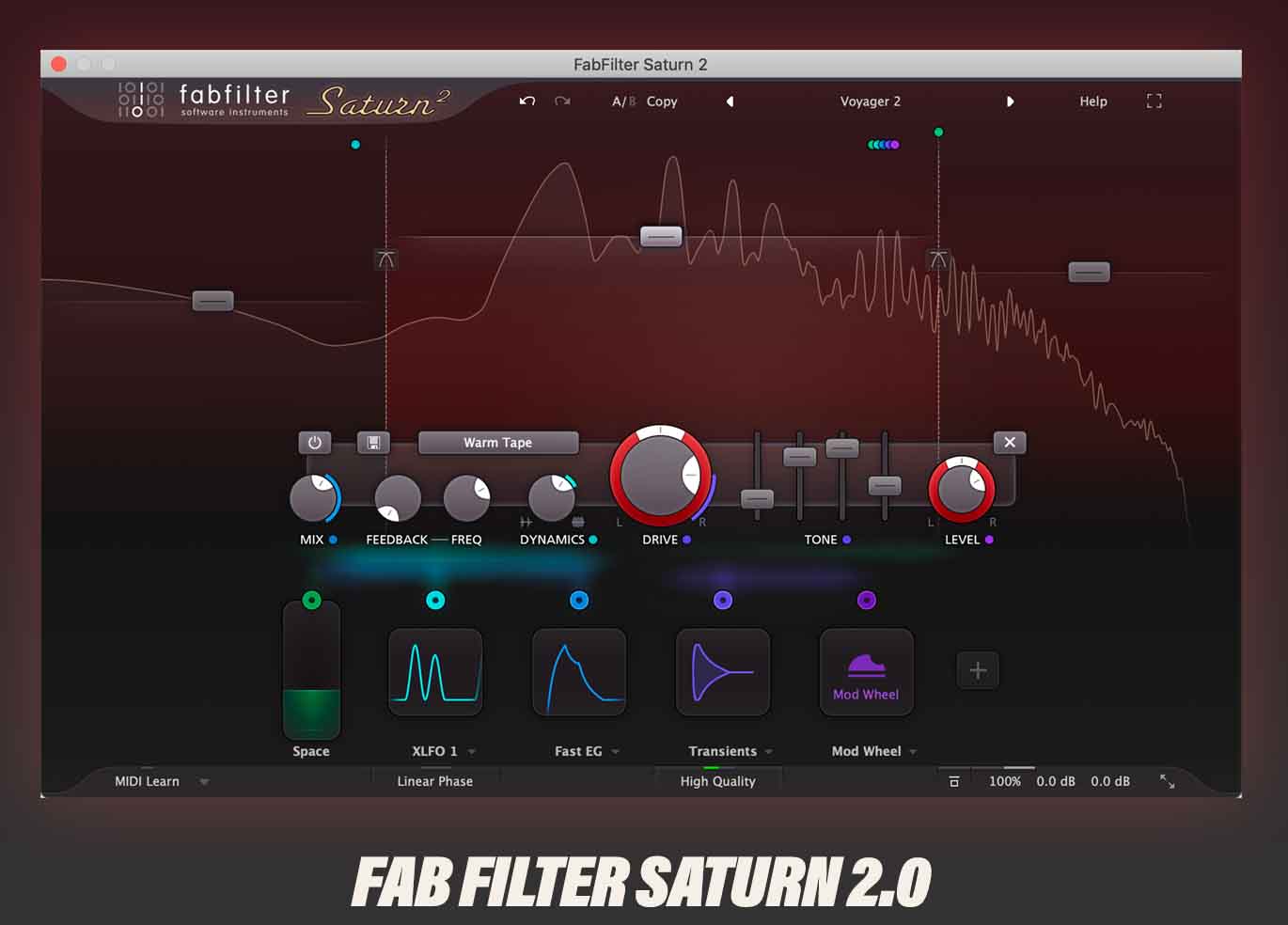
Task: Click the XLFO 1 cyan drag dot
Action: [x=435, y=600]
